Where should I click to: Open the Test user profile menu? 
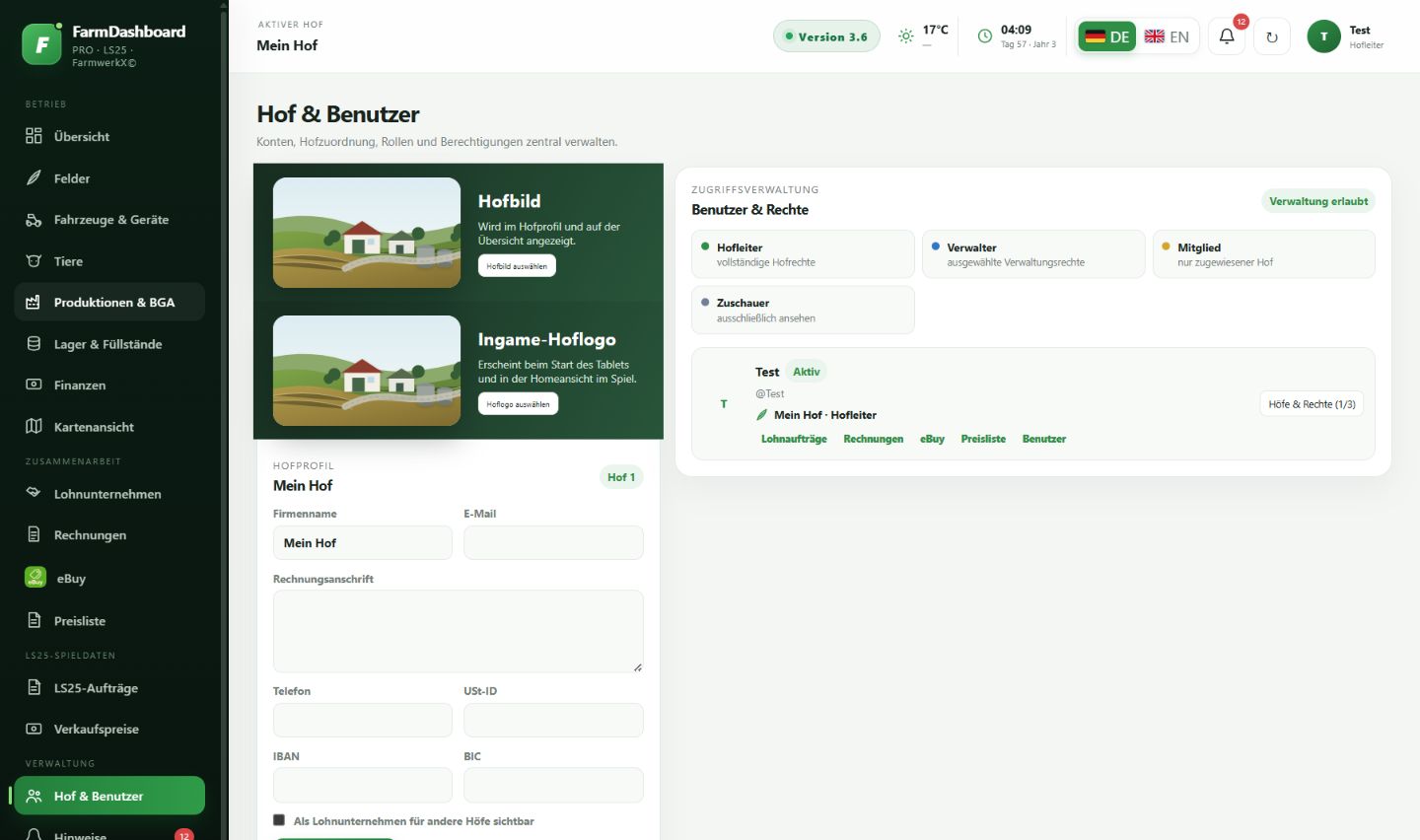[x=1346, y=36]
